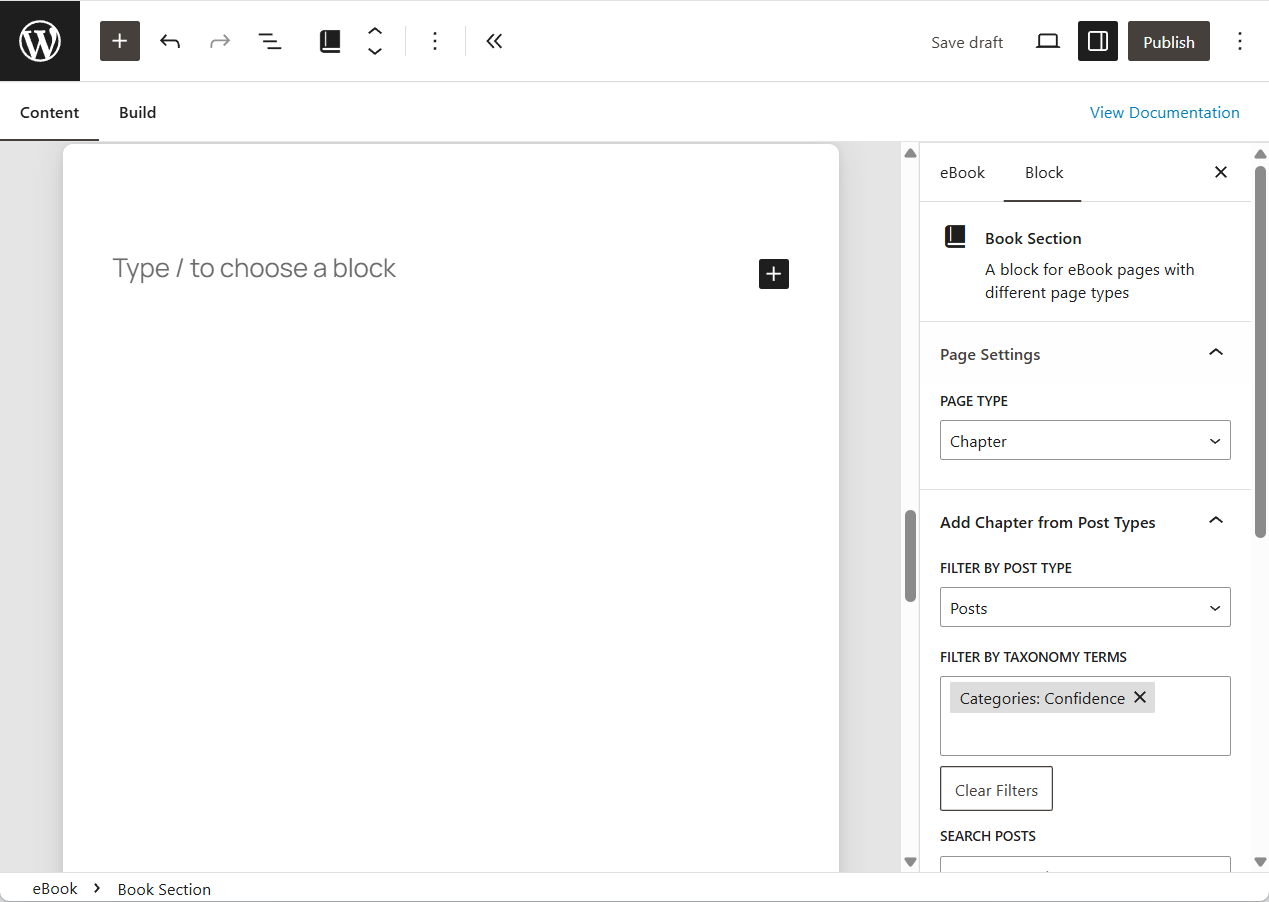1269x902 pixels.
Task: Open the Page Type dropdown showing Chapter
Action: pos(1085,440)
